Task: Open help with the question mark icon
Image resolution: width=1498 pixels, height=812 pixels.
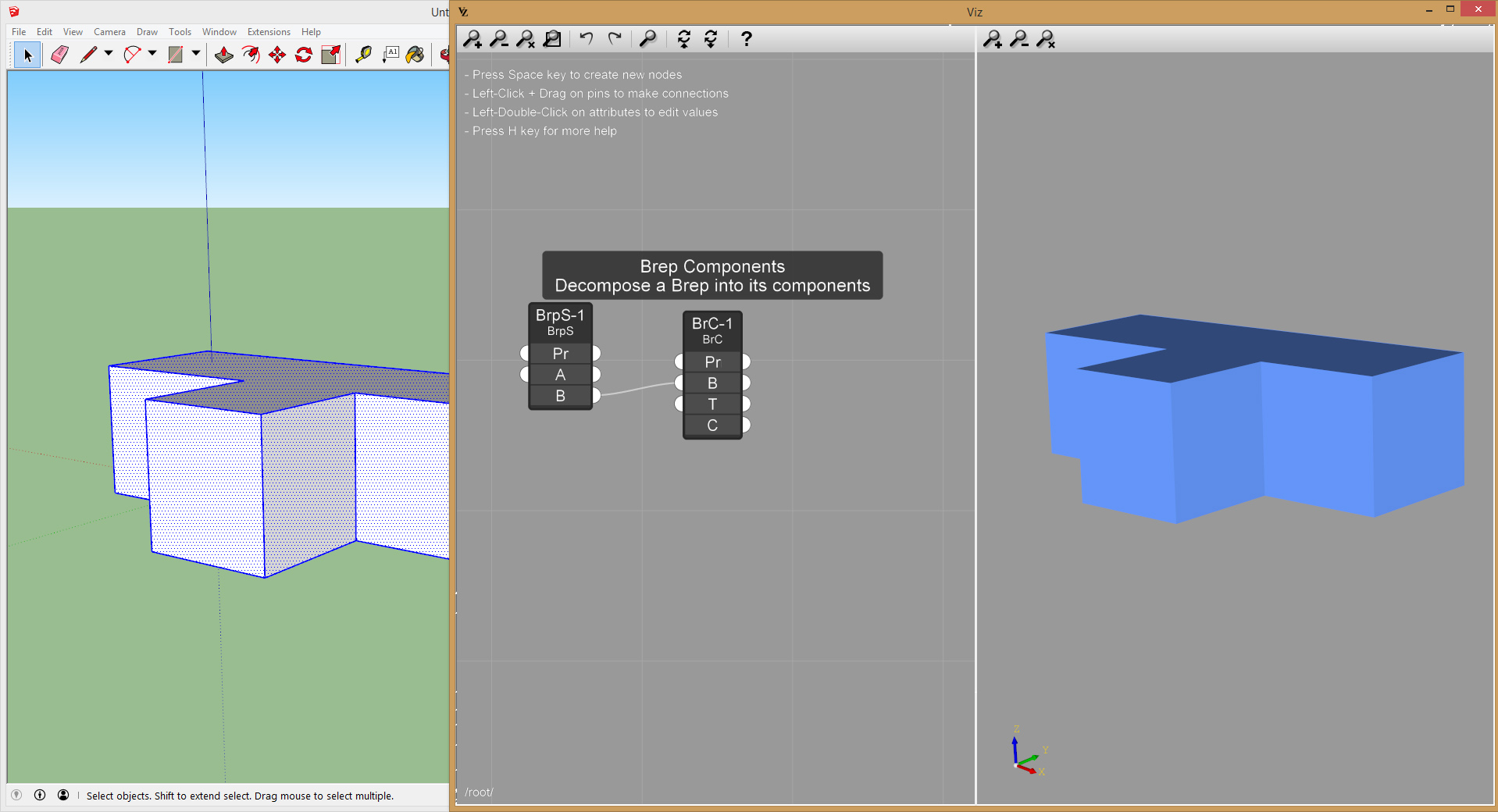Action: [746, 39]
